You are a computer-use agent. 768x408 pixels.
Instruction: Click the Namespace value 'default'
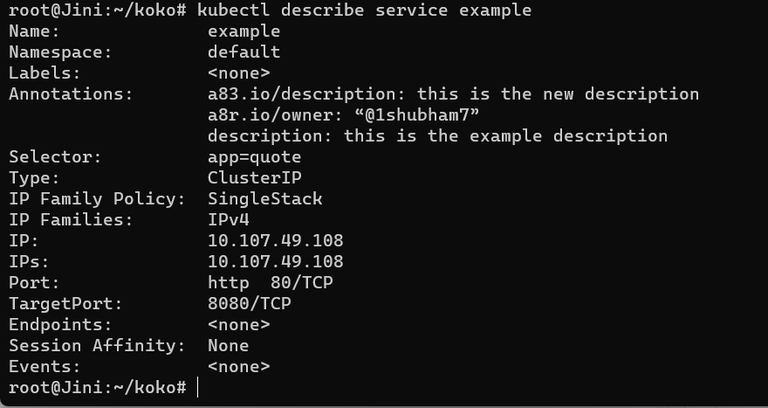coord(244,52)
